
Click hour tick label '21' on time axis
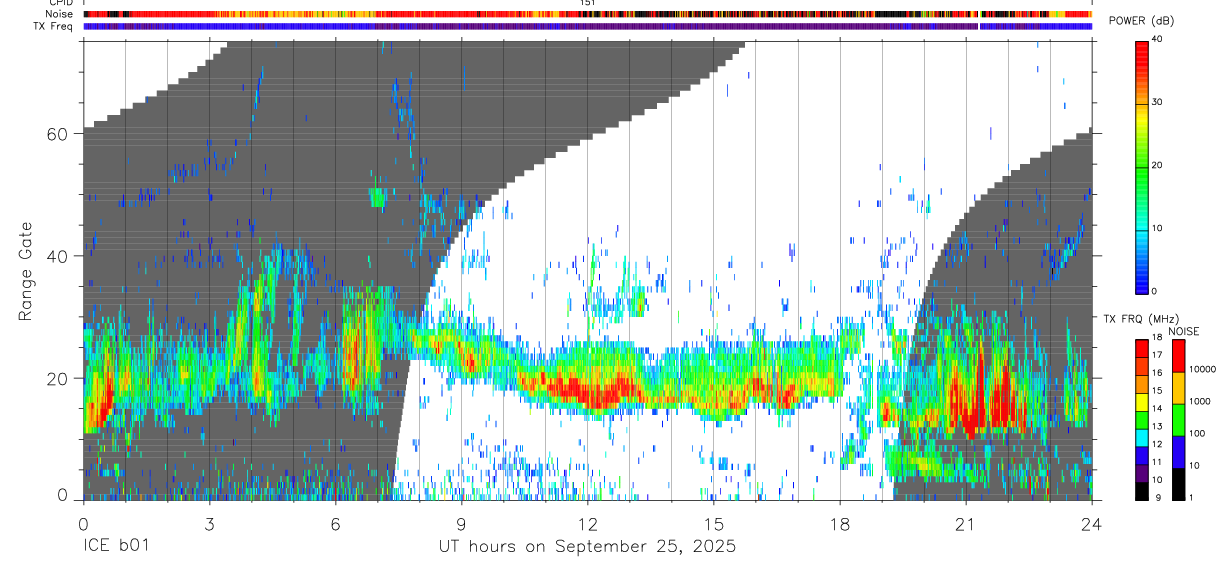[x=965, y=524]
